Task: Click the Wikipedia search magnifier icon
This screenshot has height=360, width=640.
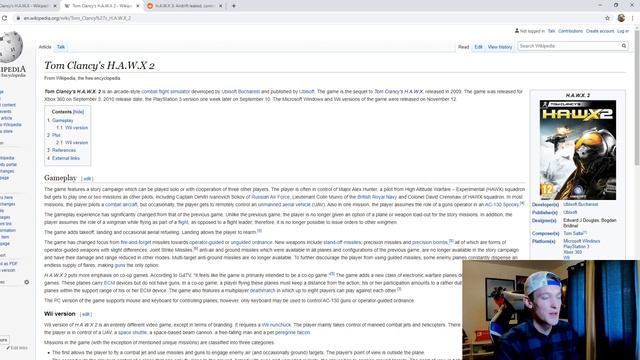Action: click(x=624, y=46)
